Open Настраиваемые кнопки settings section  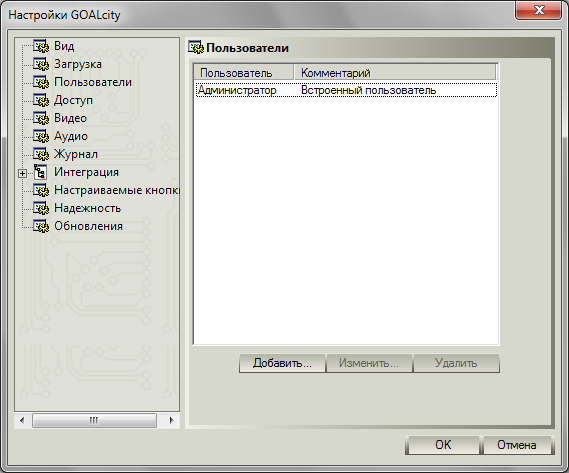[116, 190]
